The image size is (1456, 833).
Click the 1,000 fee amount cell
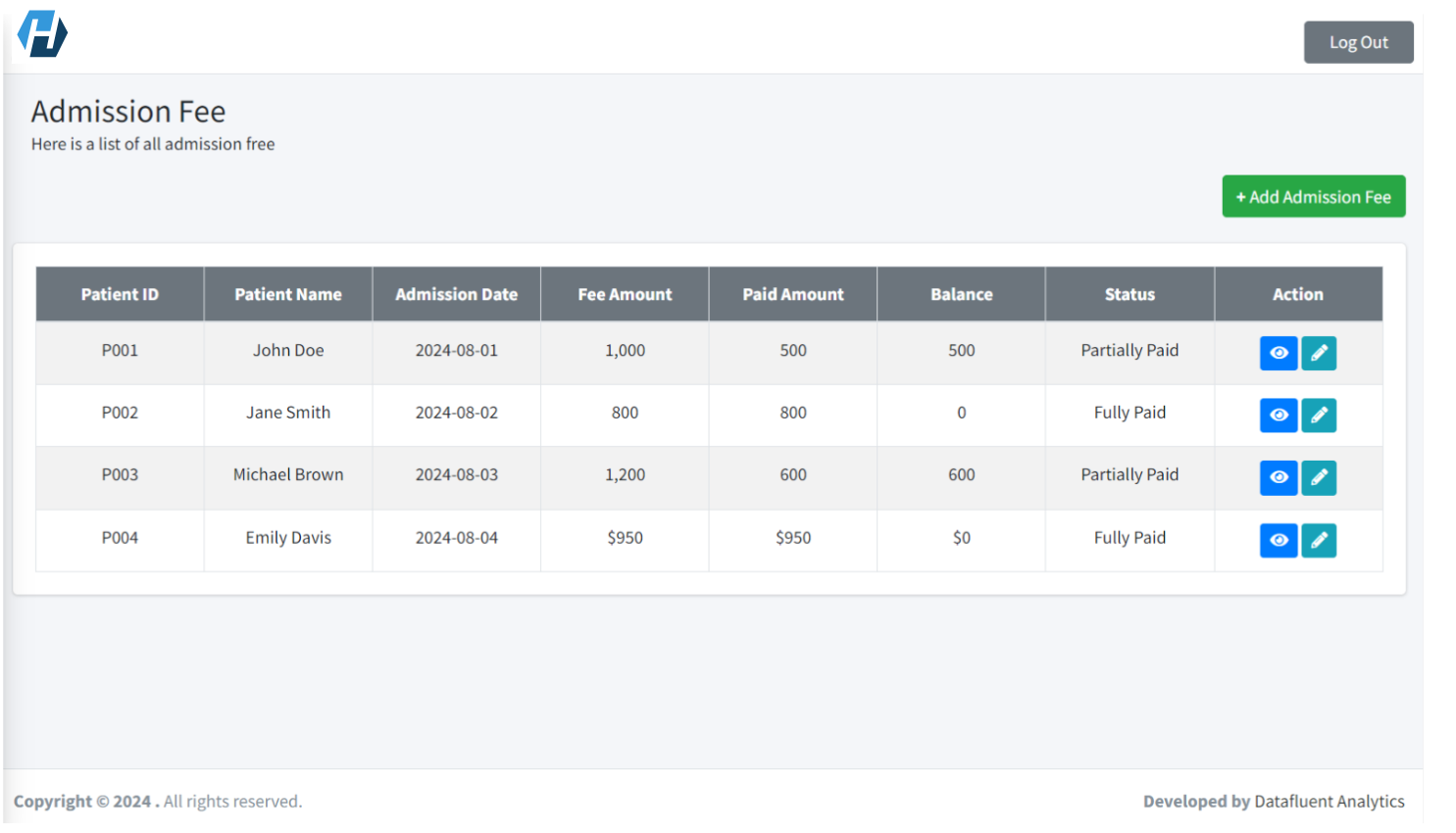(625, 351)
